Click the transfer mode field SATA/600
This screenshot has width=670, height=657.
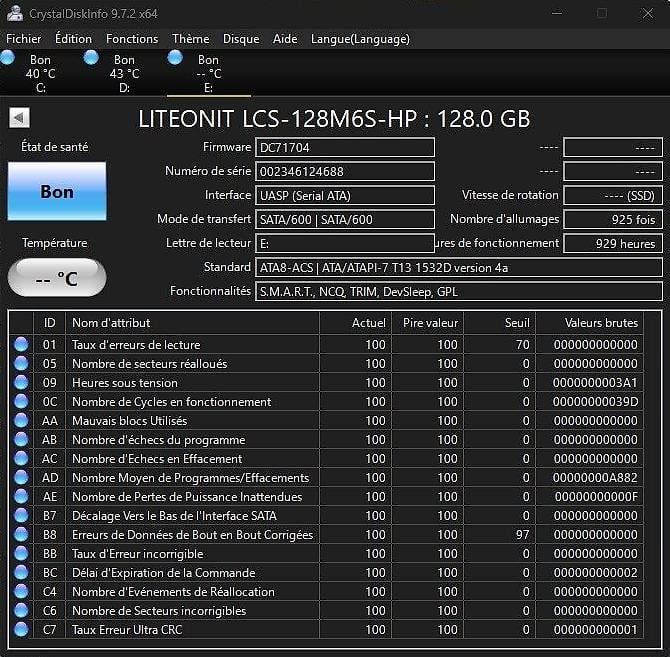pos(345,219)
